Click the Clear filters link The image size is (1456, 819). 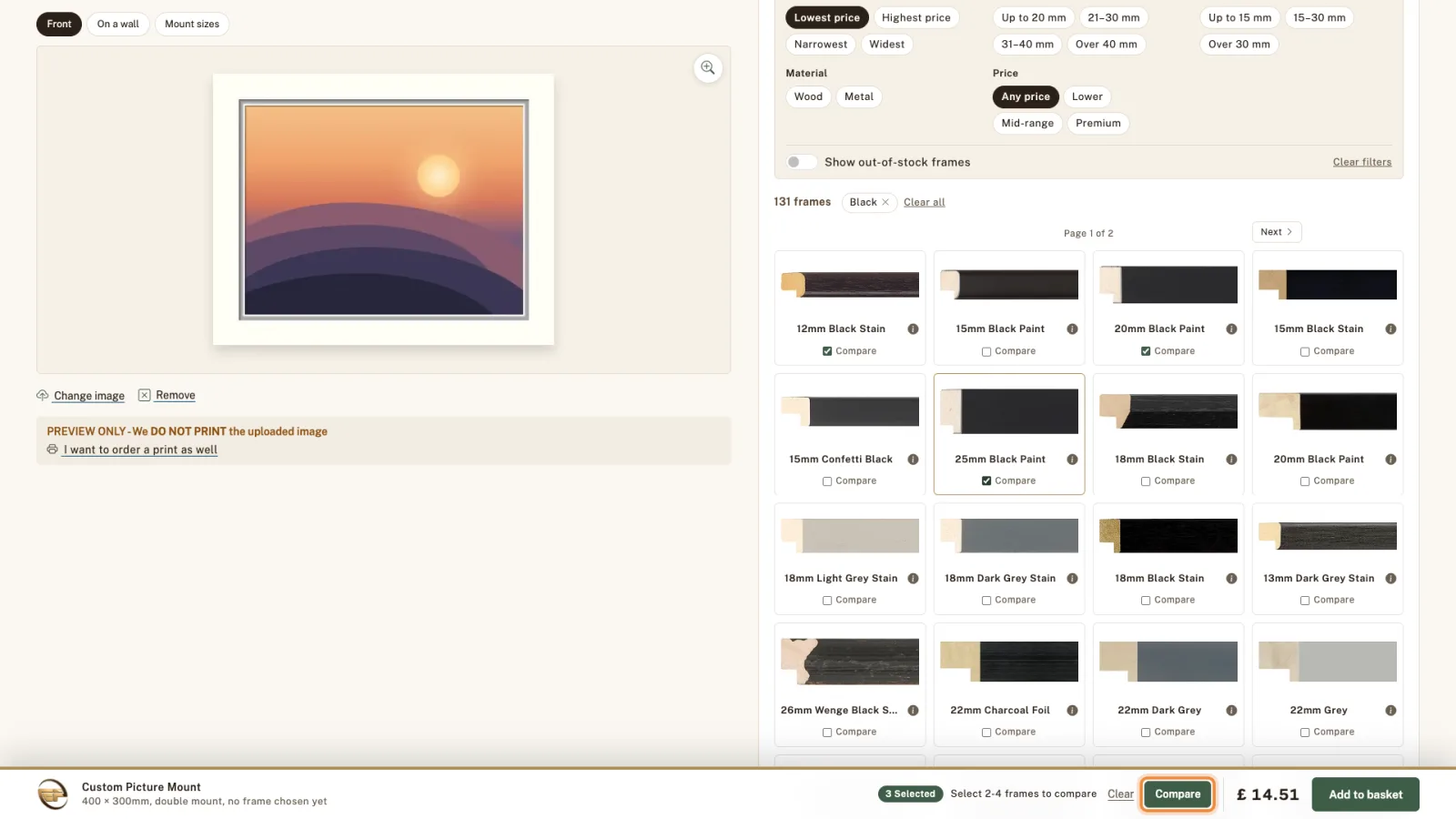[1361, 162]
